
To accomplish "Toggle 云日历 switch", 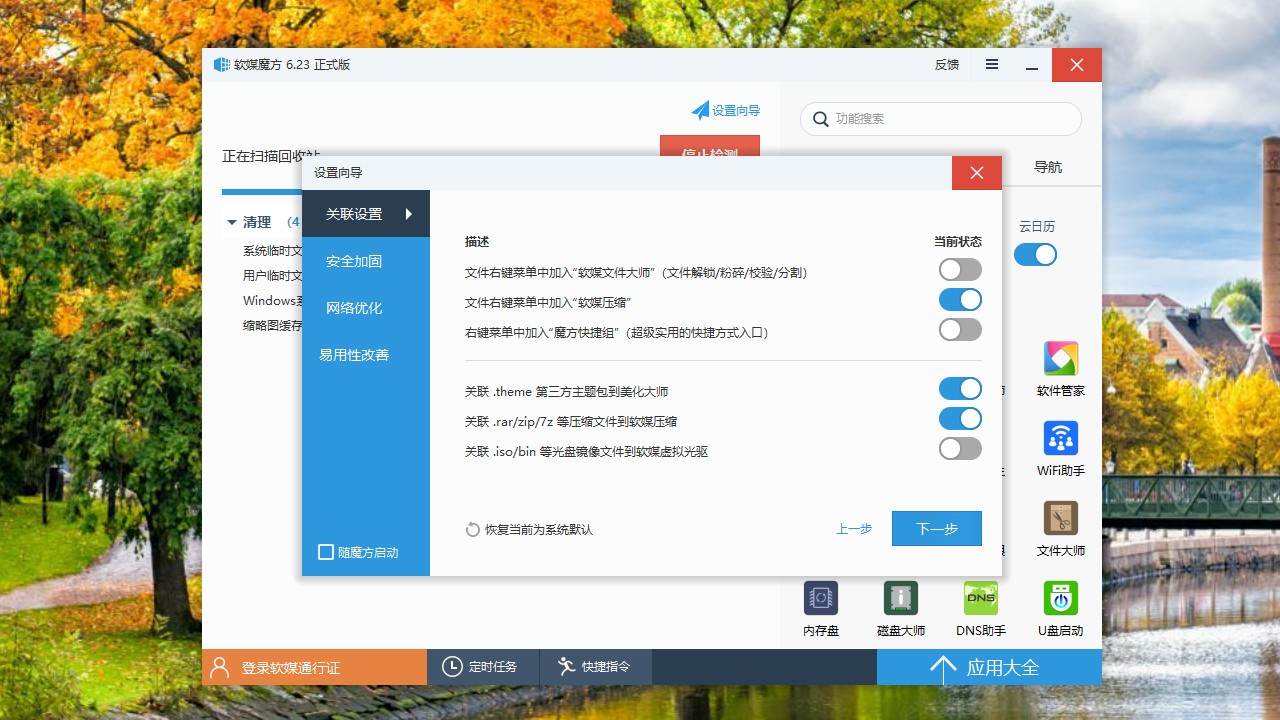I will coord(1035,255).
